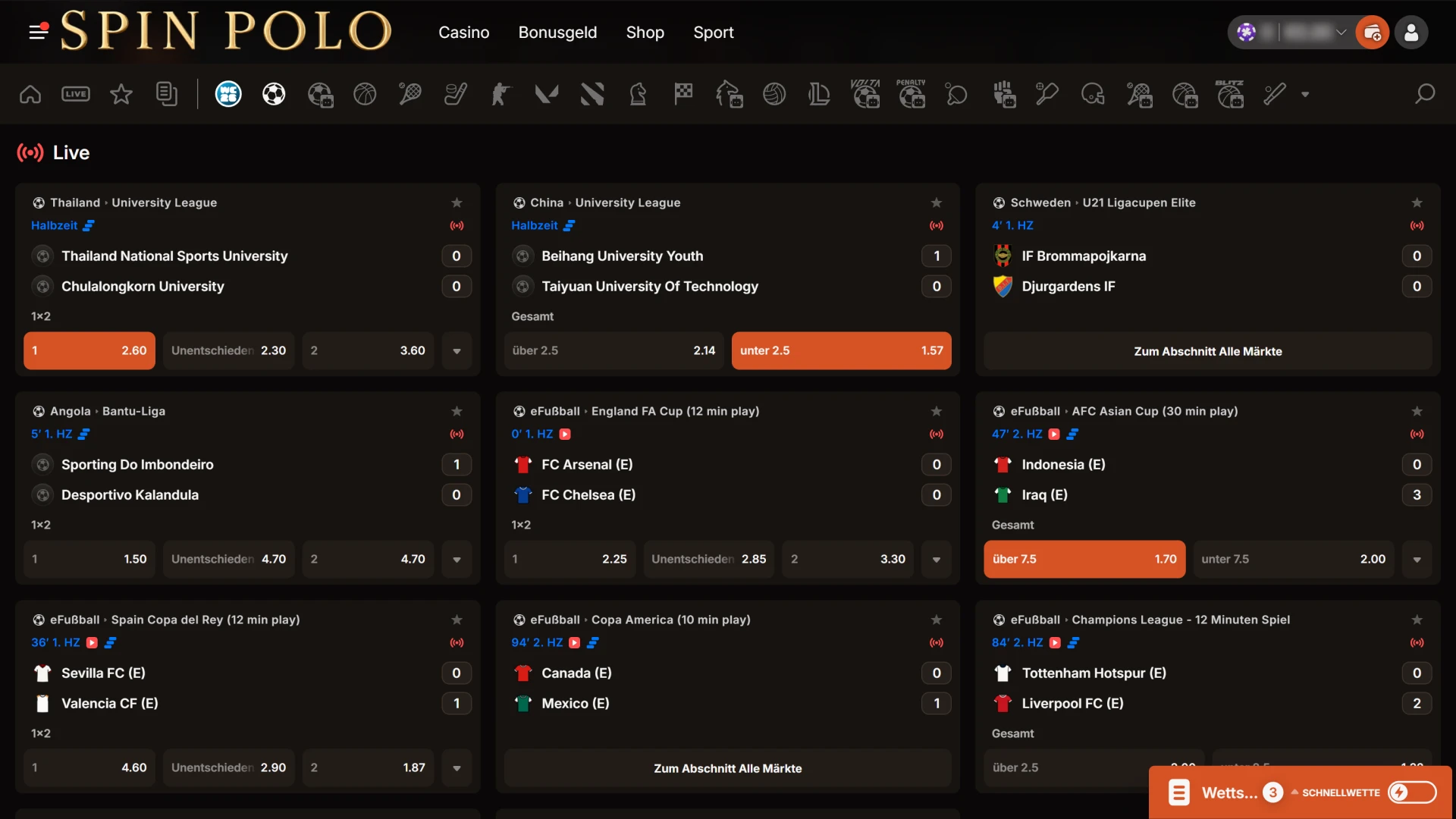Viewport: 1456px width, 819px height.
Task: Open all markets for Canada vs Mexico
Action: 727,768
